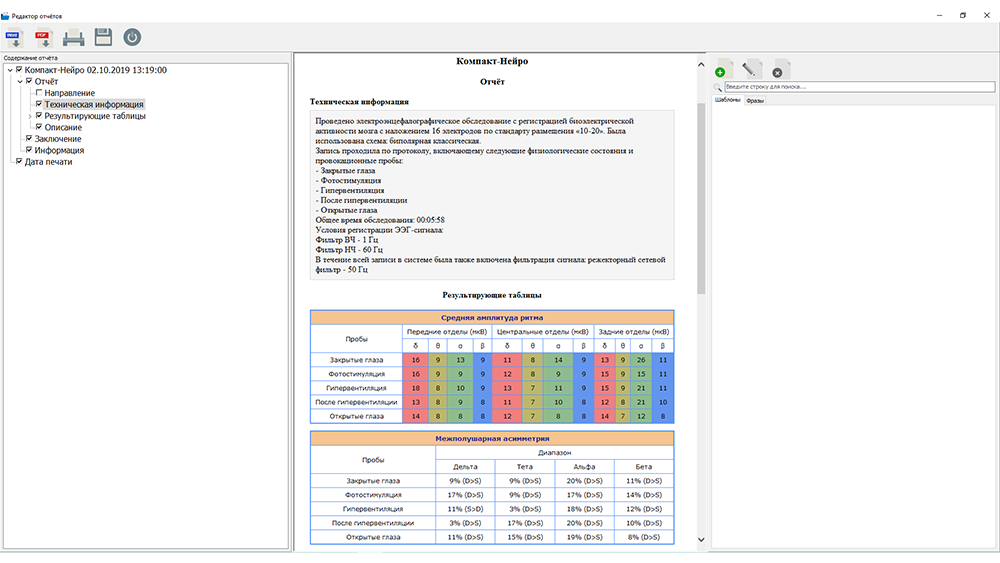This screenshot has height=563, width=1000.
Task: Expand the Результирующие таблицы tree node
Action: (x=29, y=116)
